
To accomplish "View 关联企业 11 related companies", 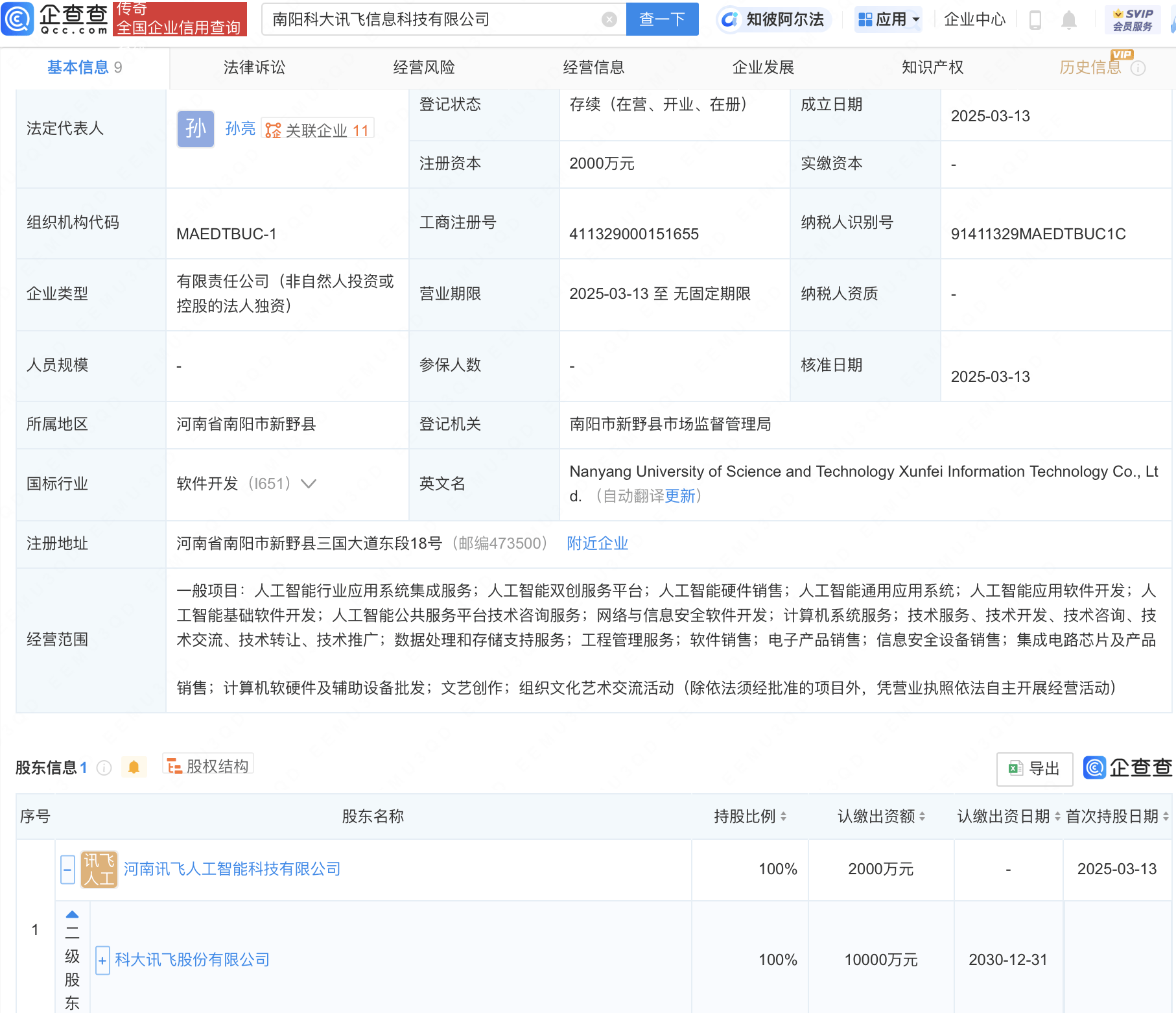I will [x=318, y=130].
